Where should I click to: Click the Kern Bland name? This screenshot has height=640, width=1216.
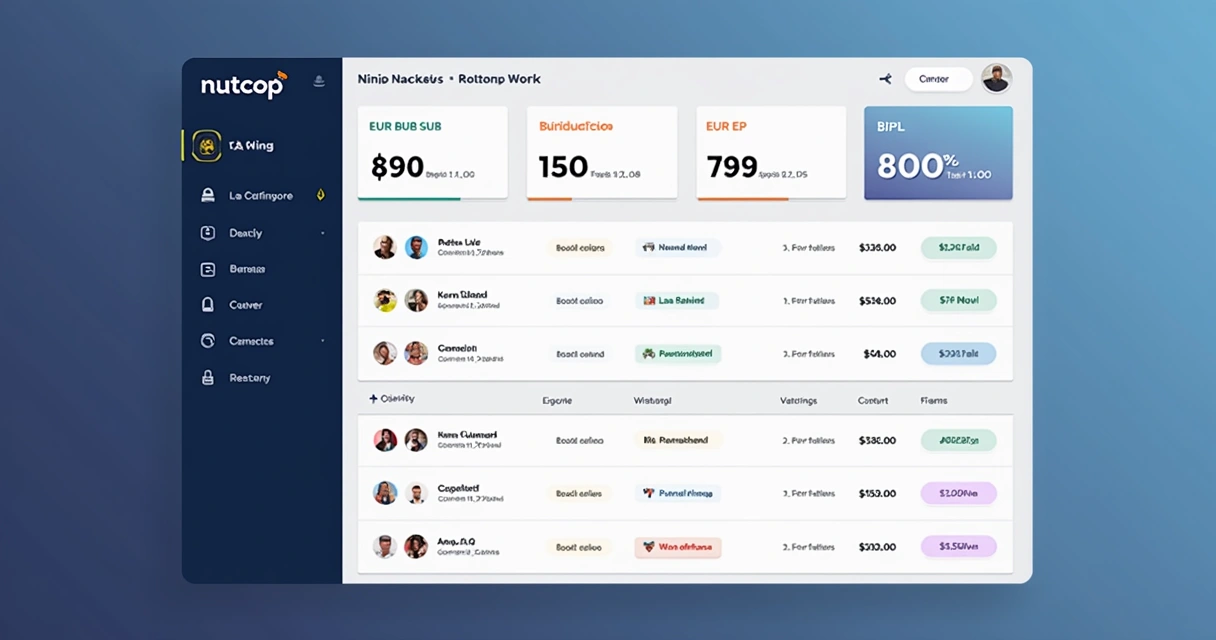pyautogui.click(x=463, y=295)
